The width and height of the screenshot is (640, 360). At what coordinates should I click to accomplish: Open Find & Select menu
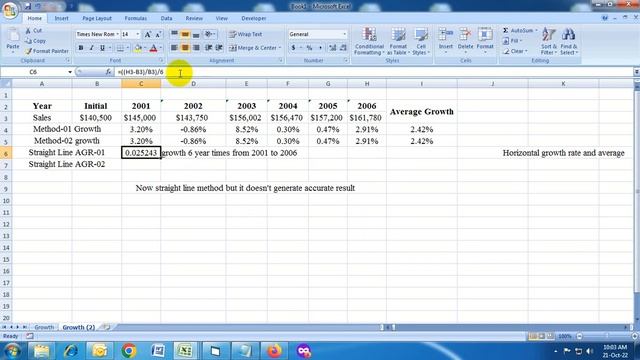[x=569, y=41]
